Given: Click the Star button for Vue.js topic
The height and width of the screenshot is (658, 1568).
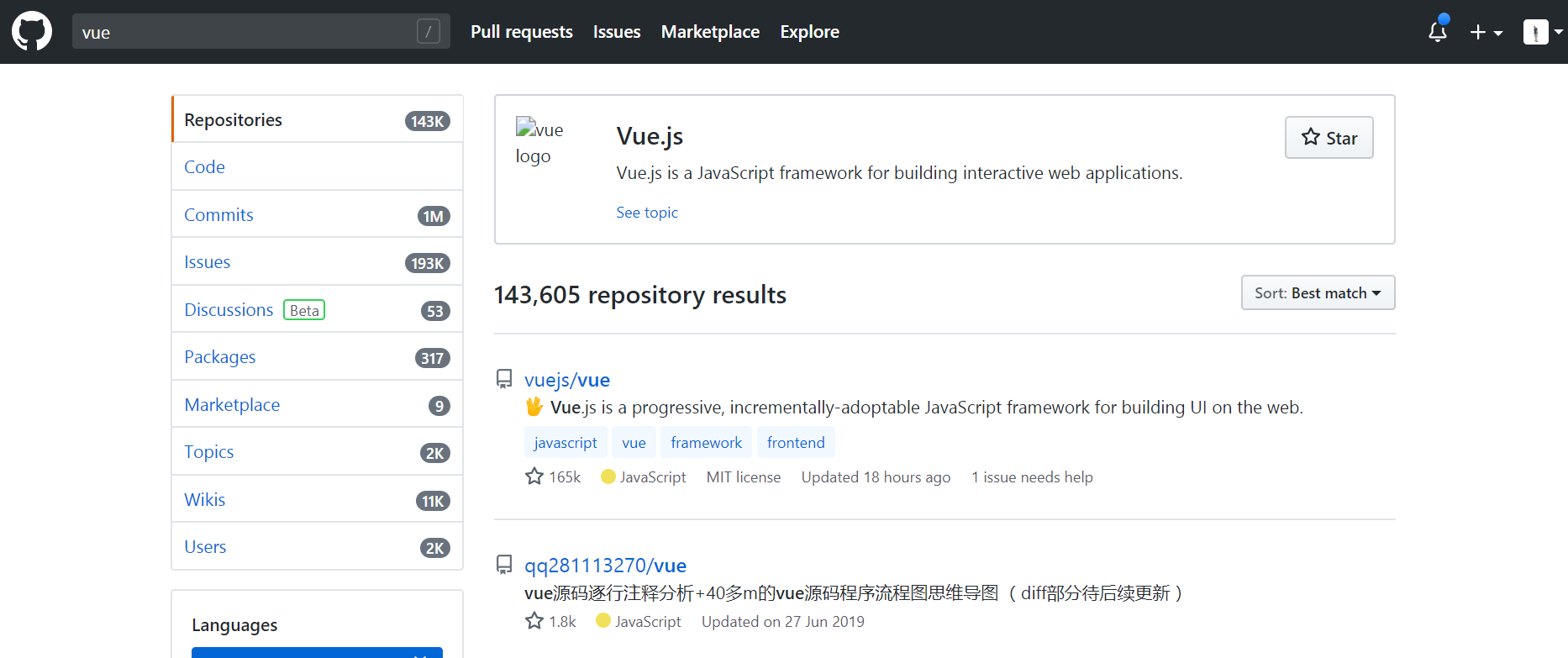Looking at the screenshot, I should click(1329, 137).
